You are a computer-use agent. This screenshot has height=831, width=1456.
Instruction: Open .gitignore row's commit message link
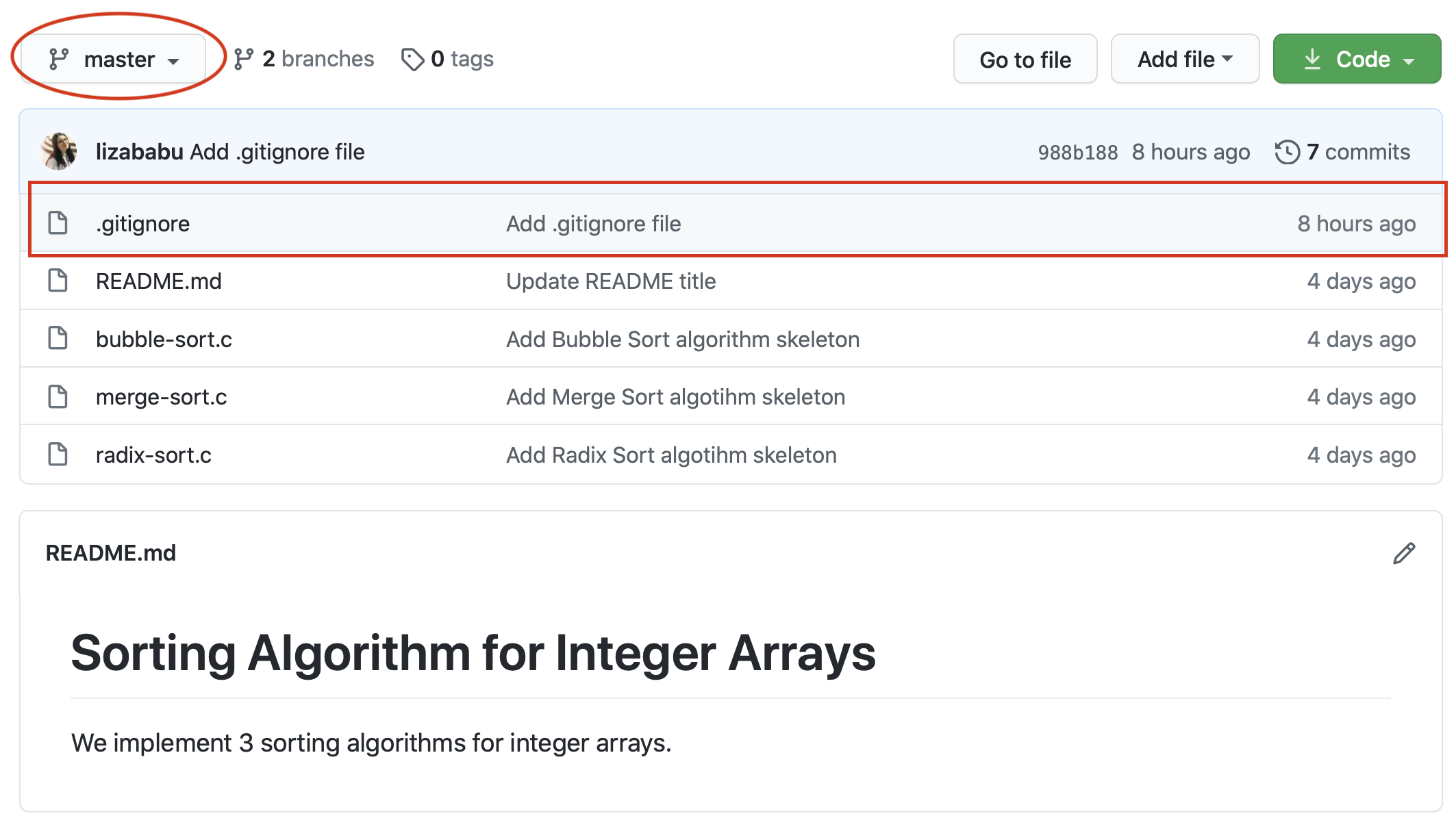pyautogui.click(x=594, y=224)
